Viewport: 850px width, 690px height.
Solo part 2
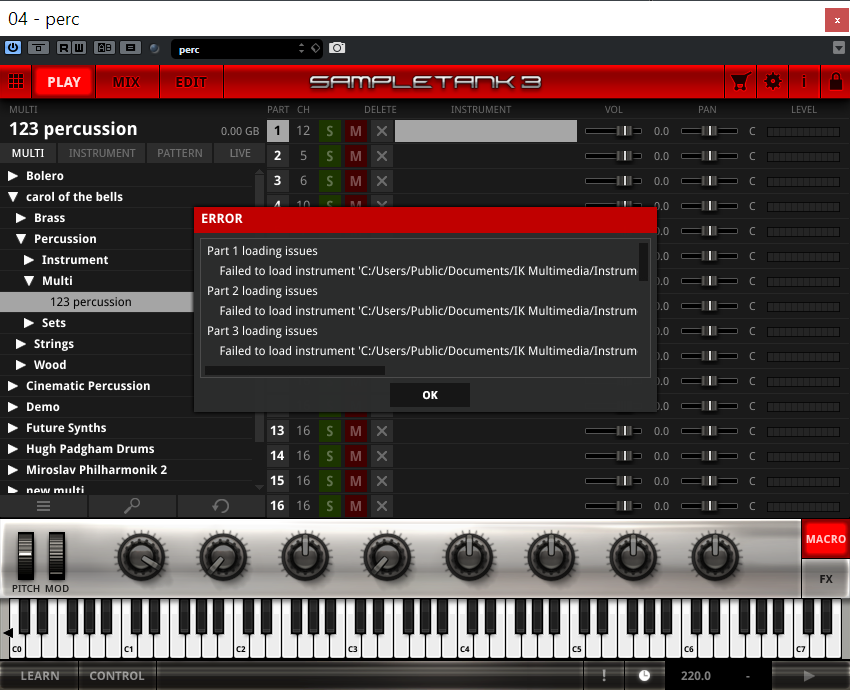pos(330,156)
